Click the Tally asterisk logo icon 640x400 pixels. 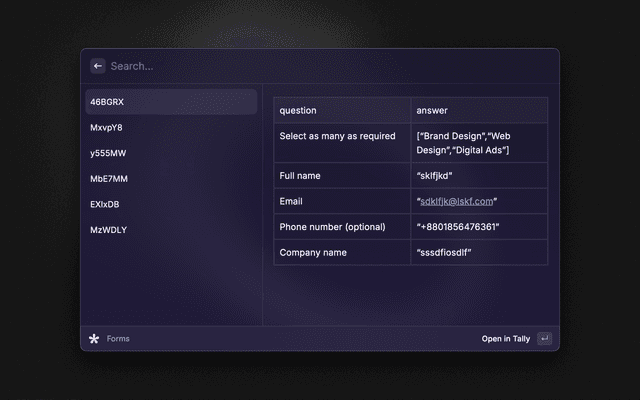(94, 339)
